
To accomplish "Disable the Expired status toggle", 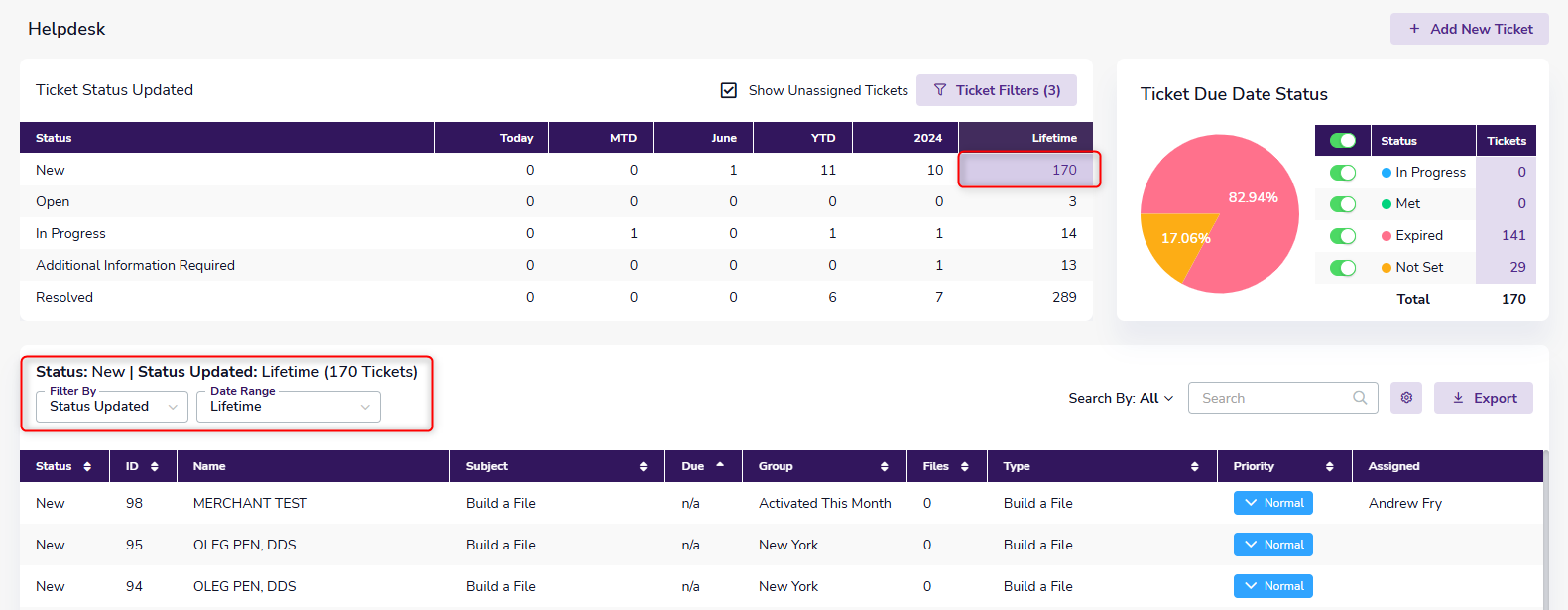I will click(x=1342, y=236).
